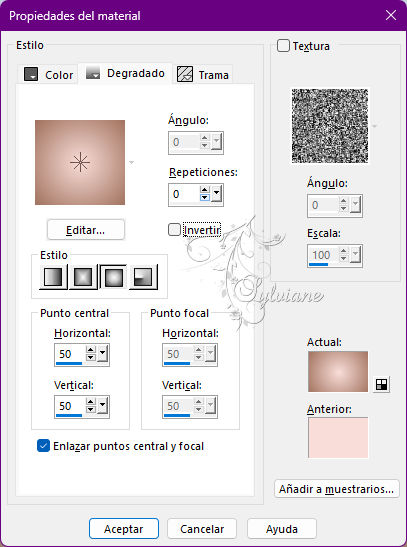Select the sunburst gradient style icon
The height and width of the screenshot is (547, 407).
click(x=113, y=277)
